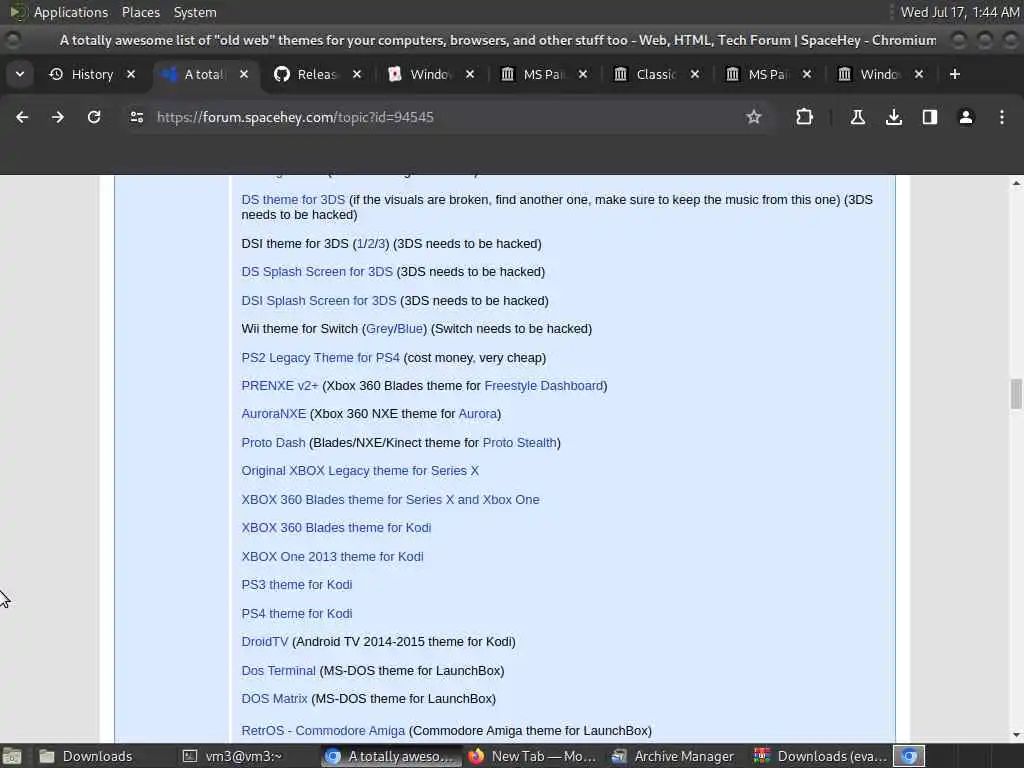Open the DOS Matrix link
This screenshot has height=768, width=1024.
pyautogui.click(x=274, y=698)
